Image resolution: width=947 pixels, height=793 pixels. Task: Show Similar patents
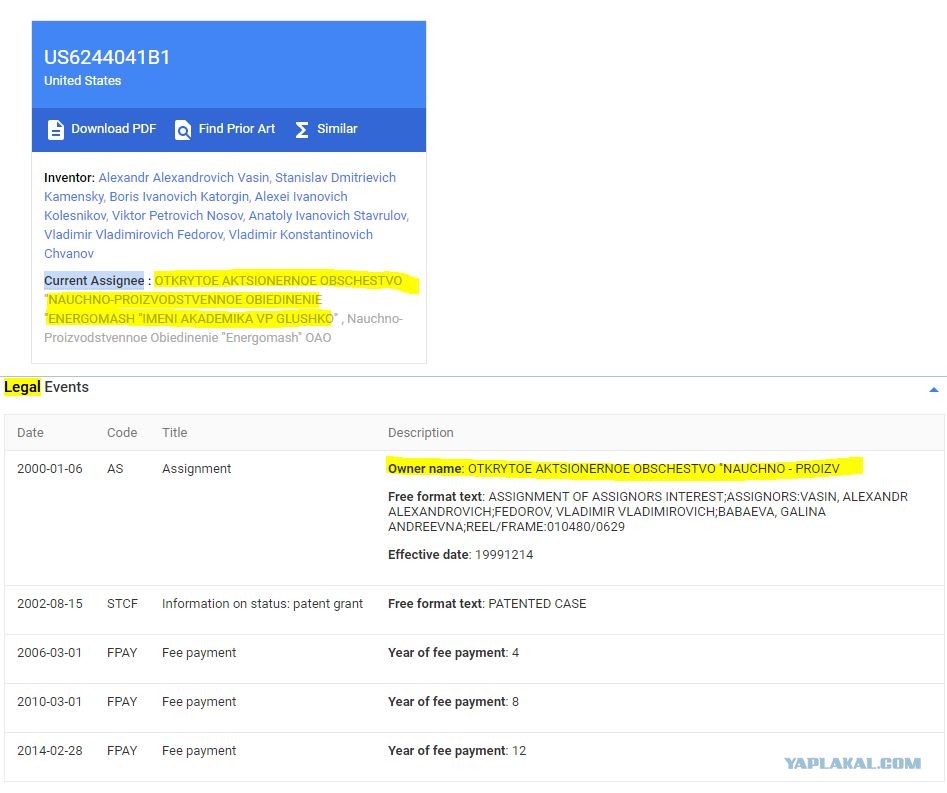(337, 129)
